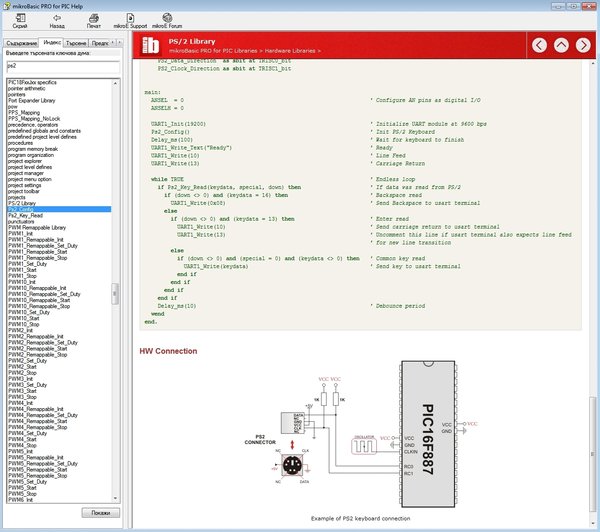Show more tabs with the right tab arrow
The height and width of the screenshot is (532, 600).
click(x=119, y=42)
